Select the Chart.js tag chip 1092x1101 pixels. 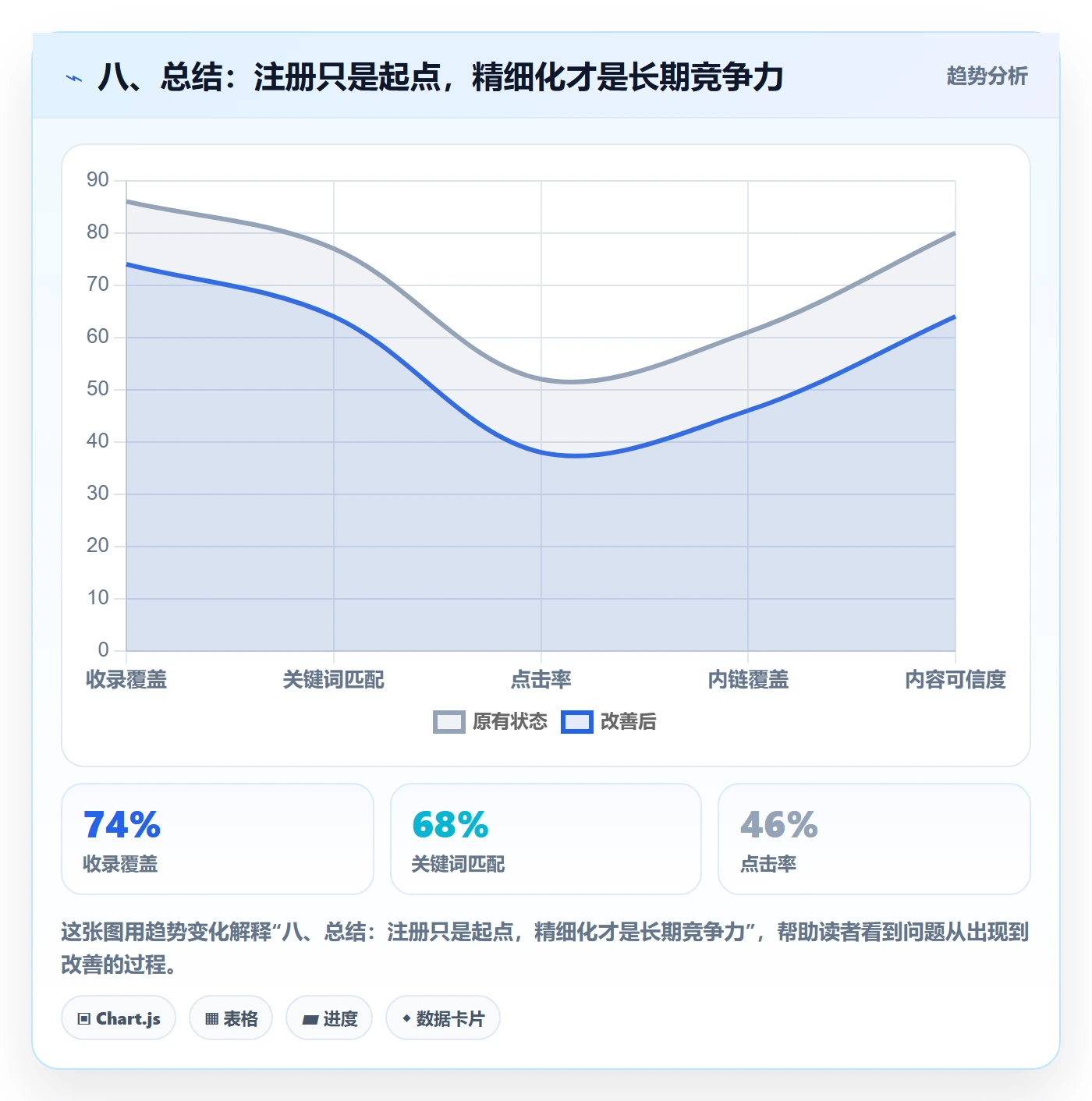click(119, 1018)
